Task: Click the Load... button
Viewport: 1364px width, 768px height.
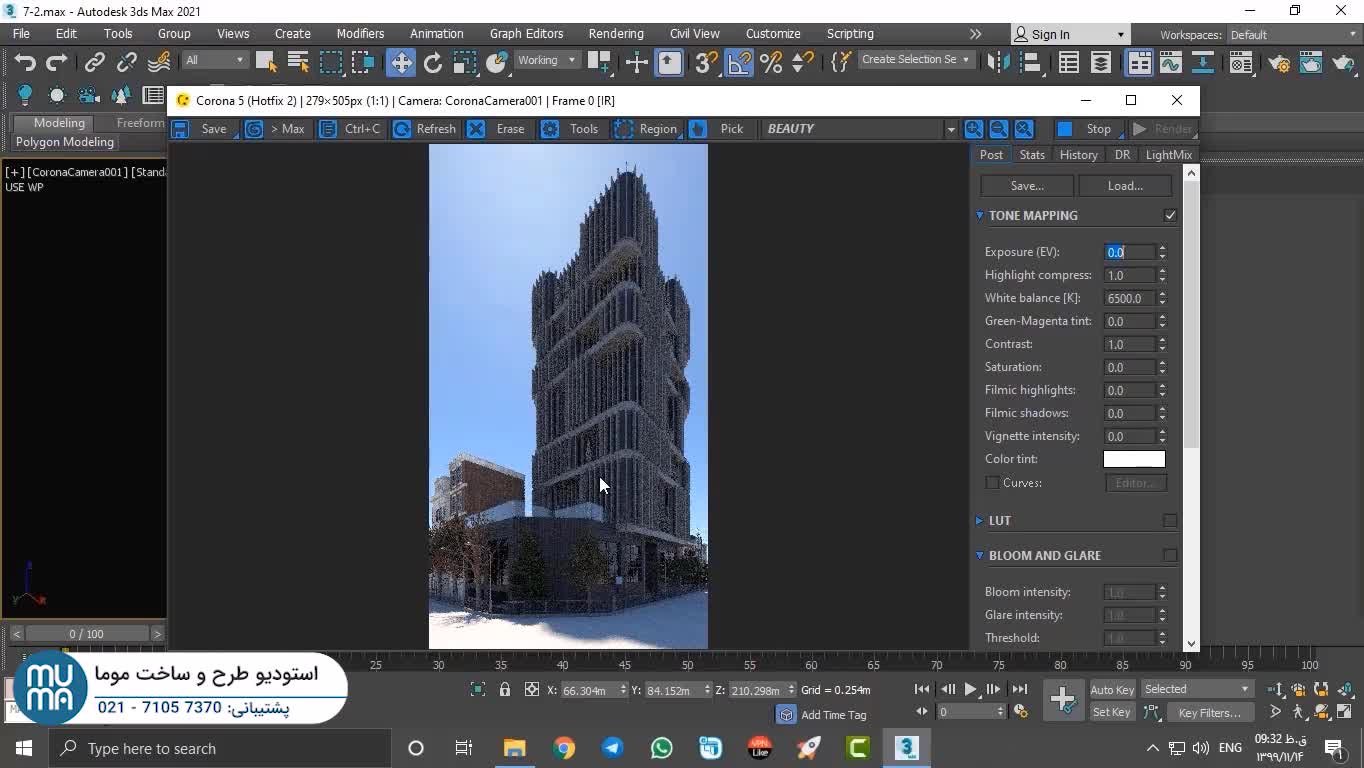Action: click(1125, 186)
